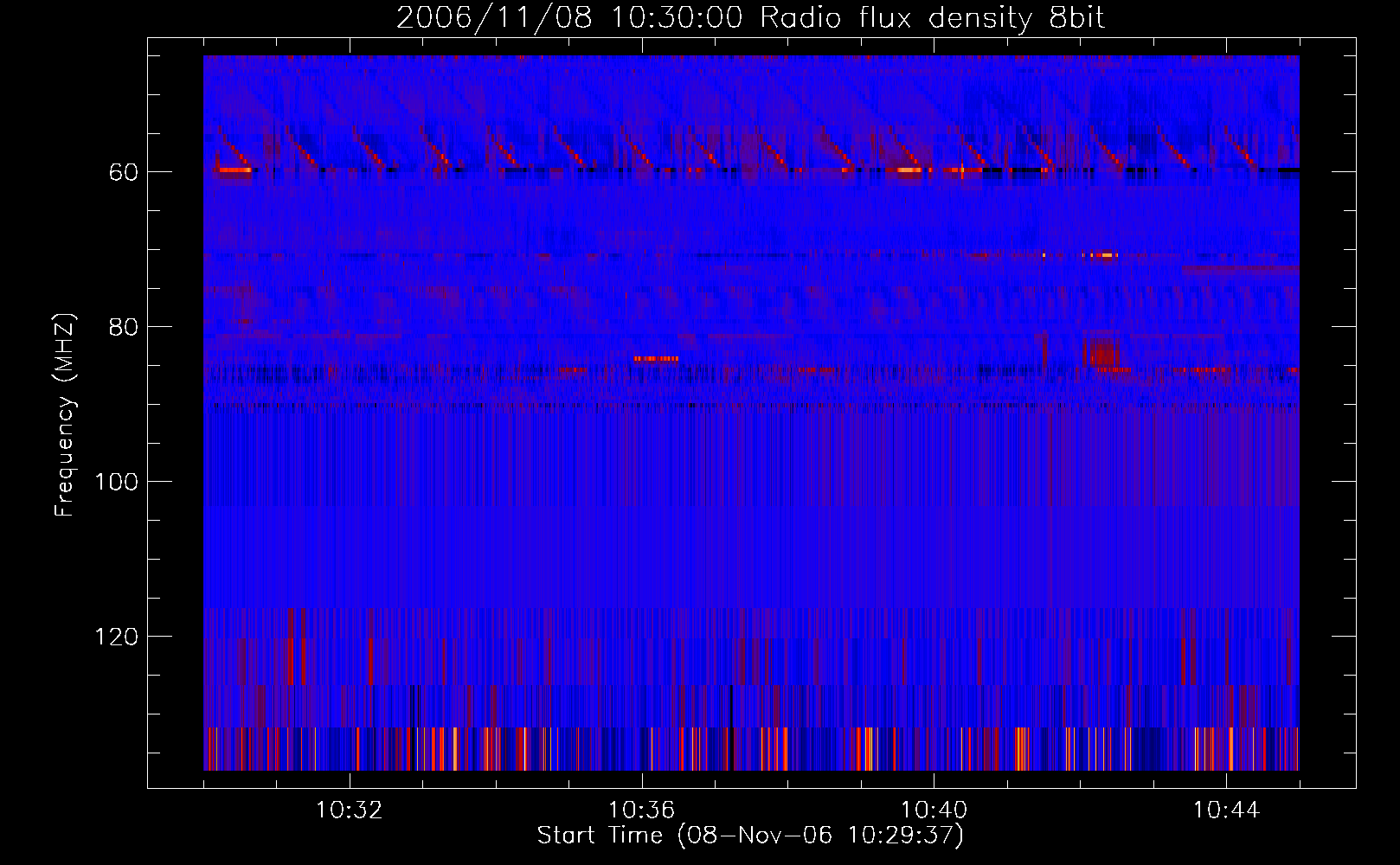Click the '10:32' time tick label
1400x865 pixels.
(350, 811)
